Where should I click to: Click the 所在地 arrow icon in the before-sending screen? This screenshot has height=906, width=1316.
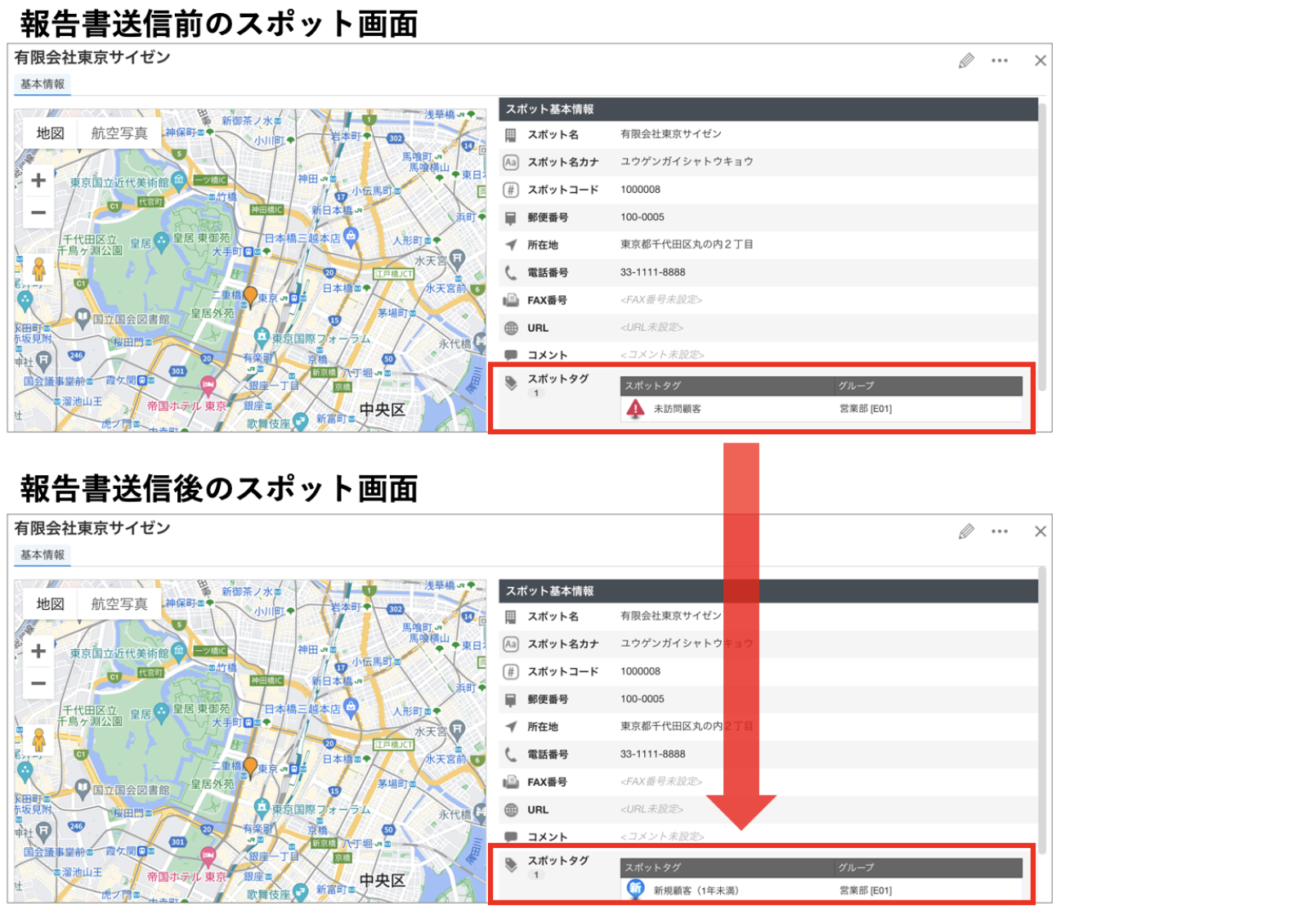[x=511, y=244]
